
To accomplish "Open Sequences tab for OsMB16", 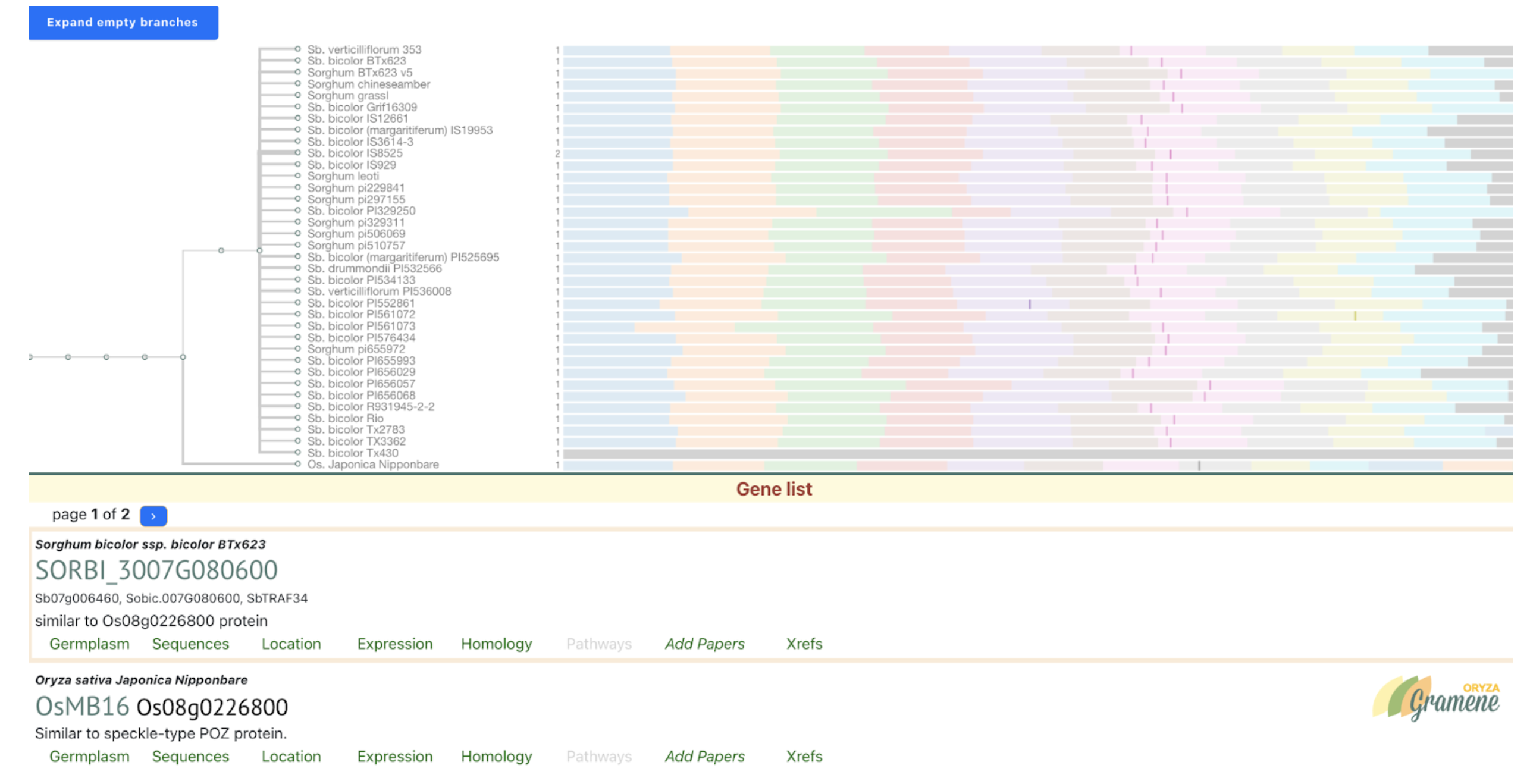I will pos(190,756).
